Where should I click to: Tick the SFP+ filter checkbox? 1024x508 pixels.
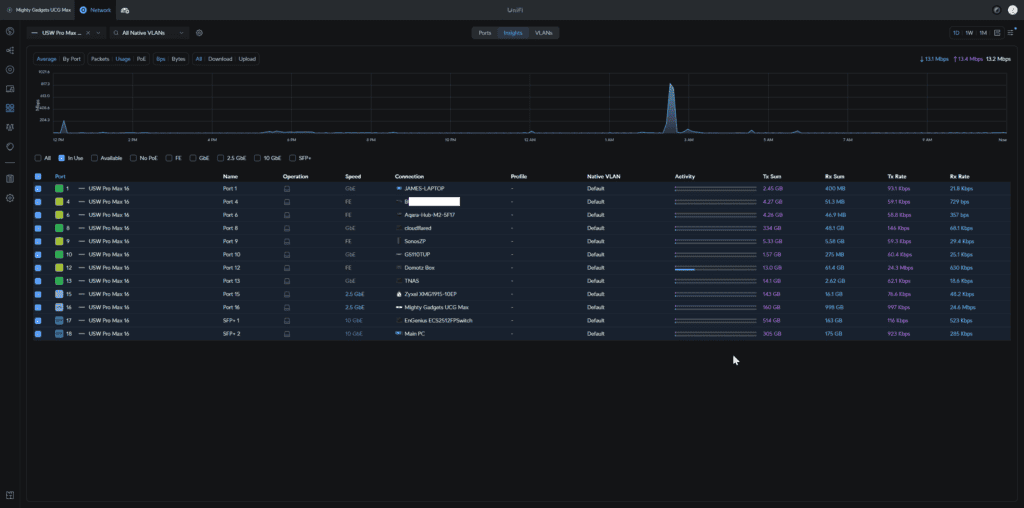point(292,158)
